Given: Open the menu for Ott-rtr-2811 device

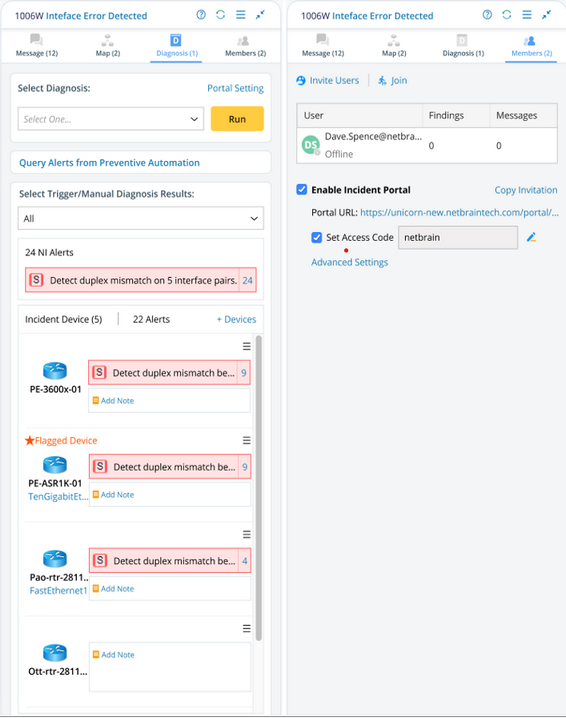Looking at the screenshot, I should pyautogui.click(x=246, y=628).
